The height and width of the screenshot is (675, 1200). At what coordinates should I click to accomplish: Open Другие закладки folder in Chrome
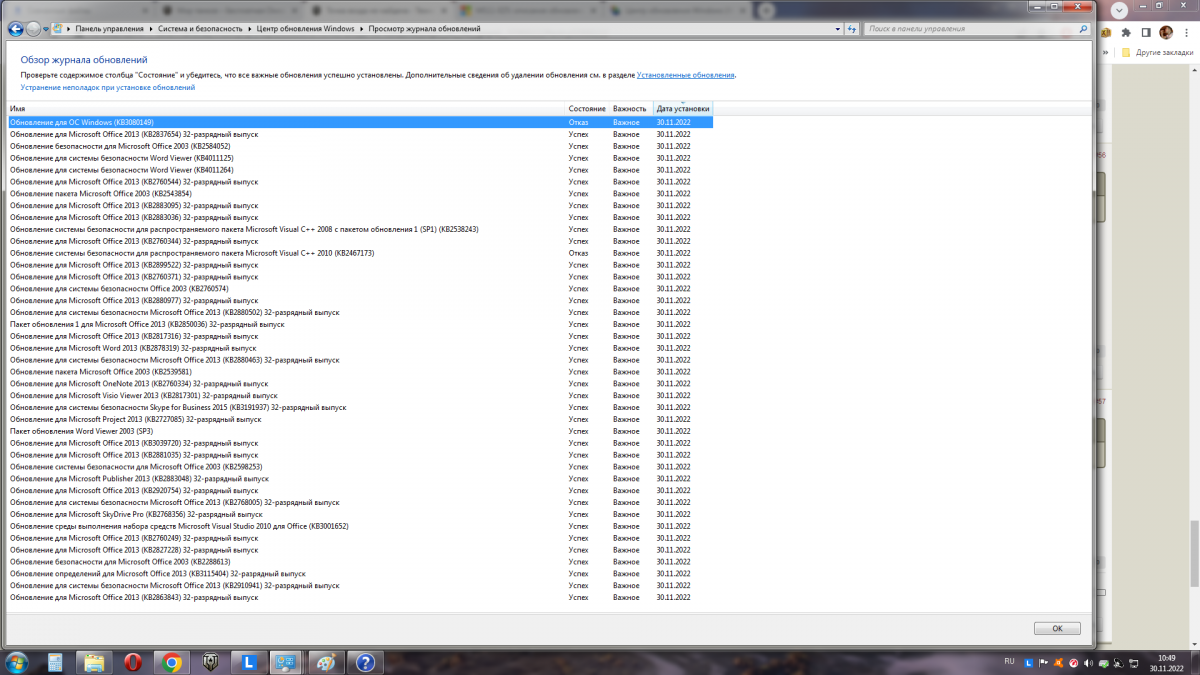[x=1156, y=52]
